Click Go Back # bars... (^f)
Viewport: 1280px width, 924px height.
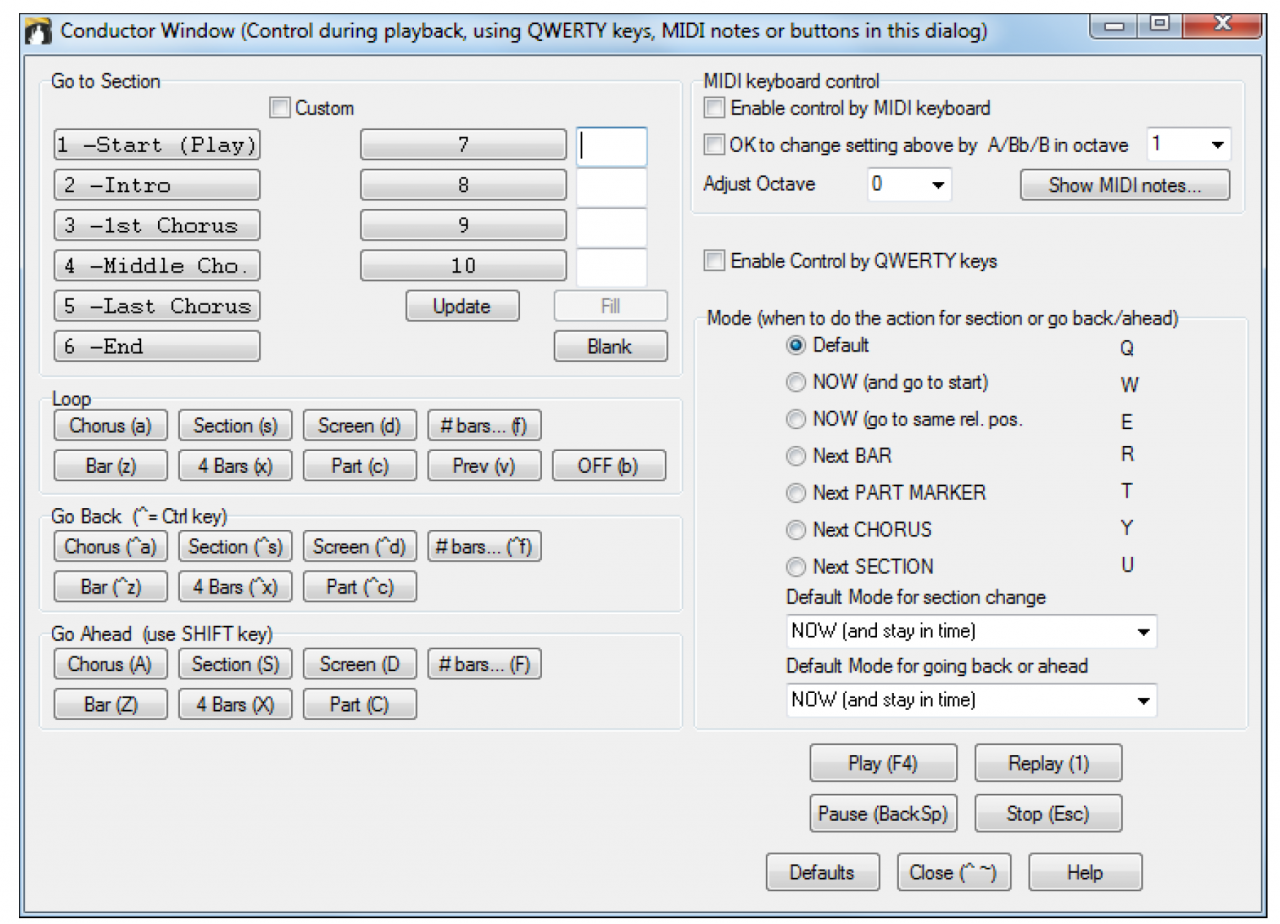pos(484,546)
